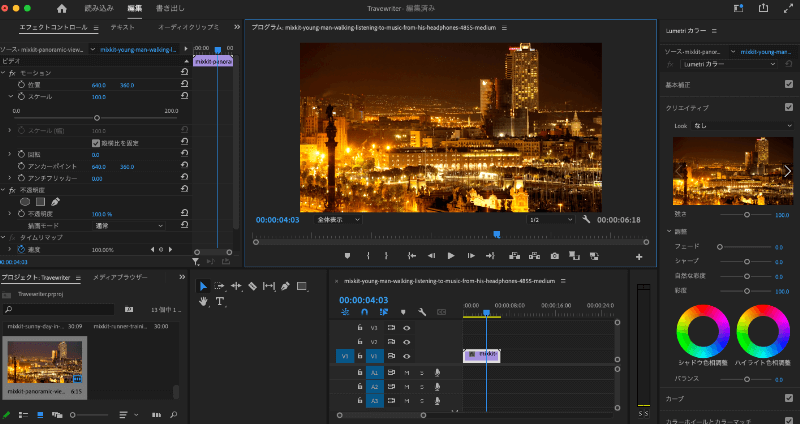Toggle the 基本補正 section checkbox

coord(789,84)
